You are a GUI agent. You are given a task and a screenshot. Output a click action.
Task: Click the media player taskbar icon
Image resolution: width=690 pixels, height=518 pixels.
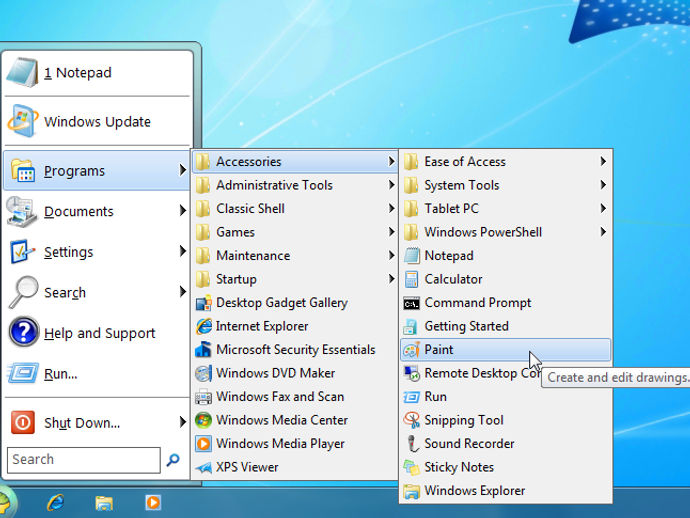(153, 502)
